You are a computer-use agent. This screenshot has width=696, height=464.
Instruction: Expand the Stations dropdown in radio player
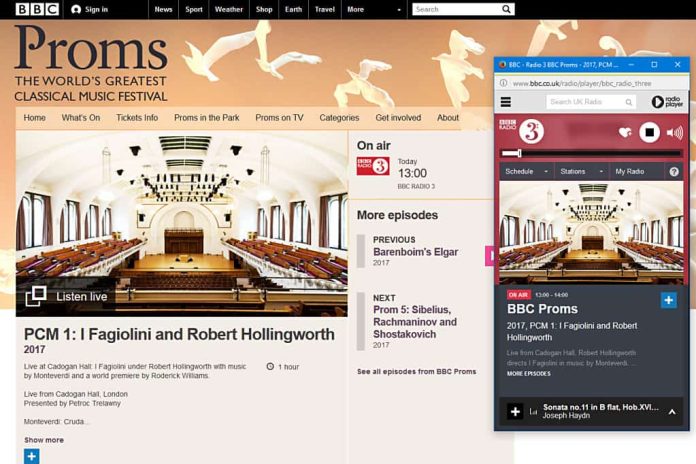coord(581,171)
